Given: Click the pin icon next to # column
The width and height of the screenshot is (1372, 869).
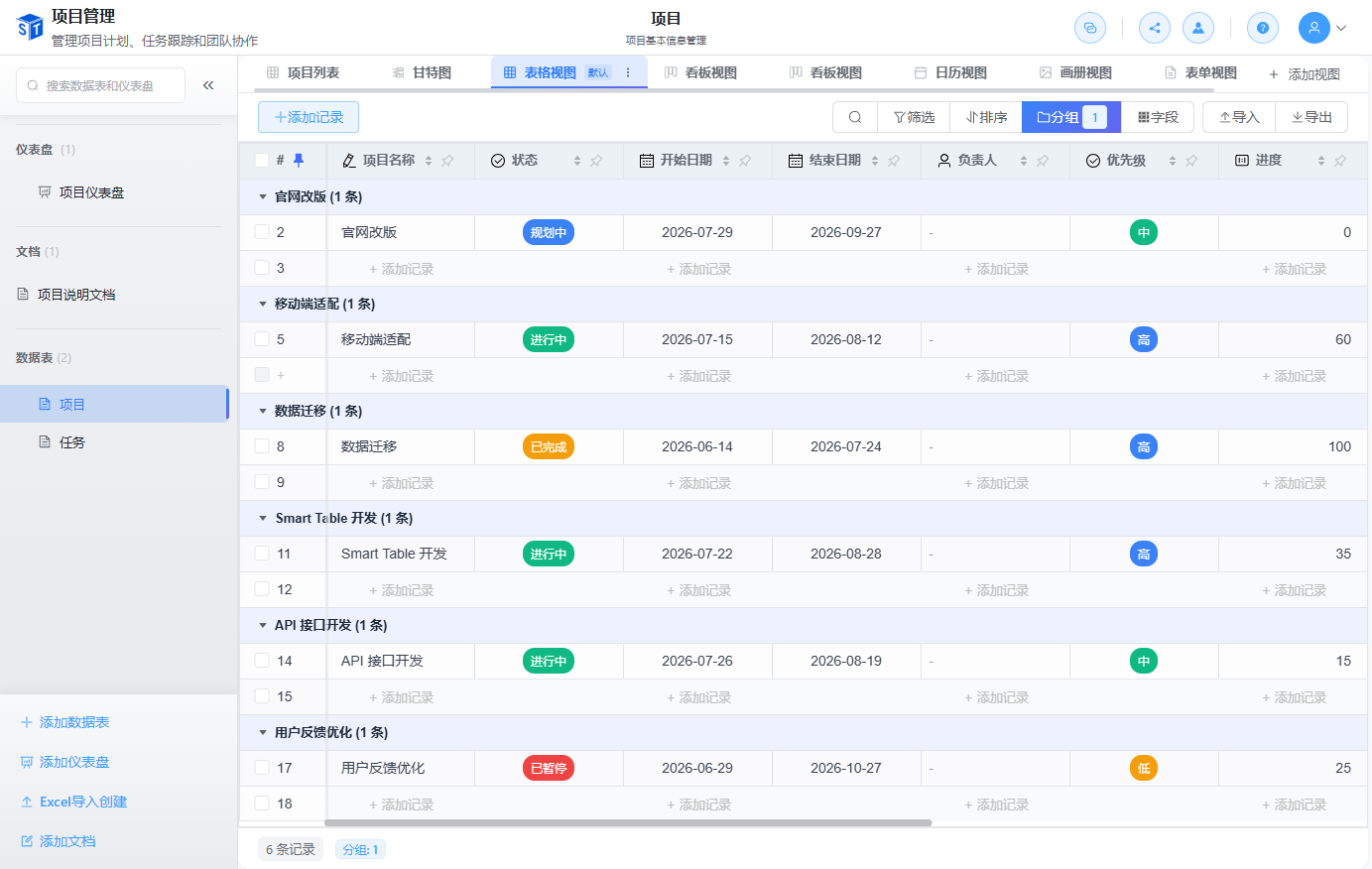Looking at the screenshot, I should (x=299, y=160).
